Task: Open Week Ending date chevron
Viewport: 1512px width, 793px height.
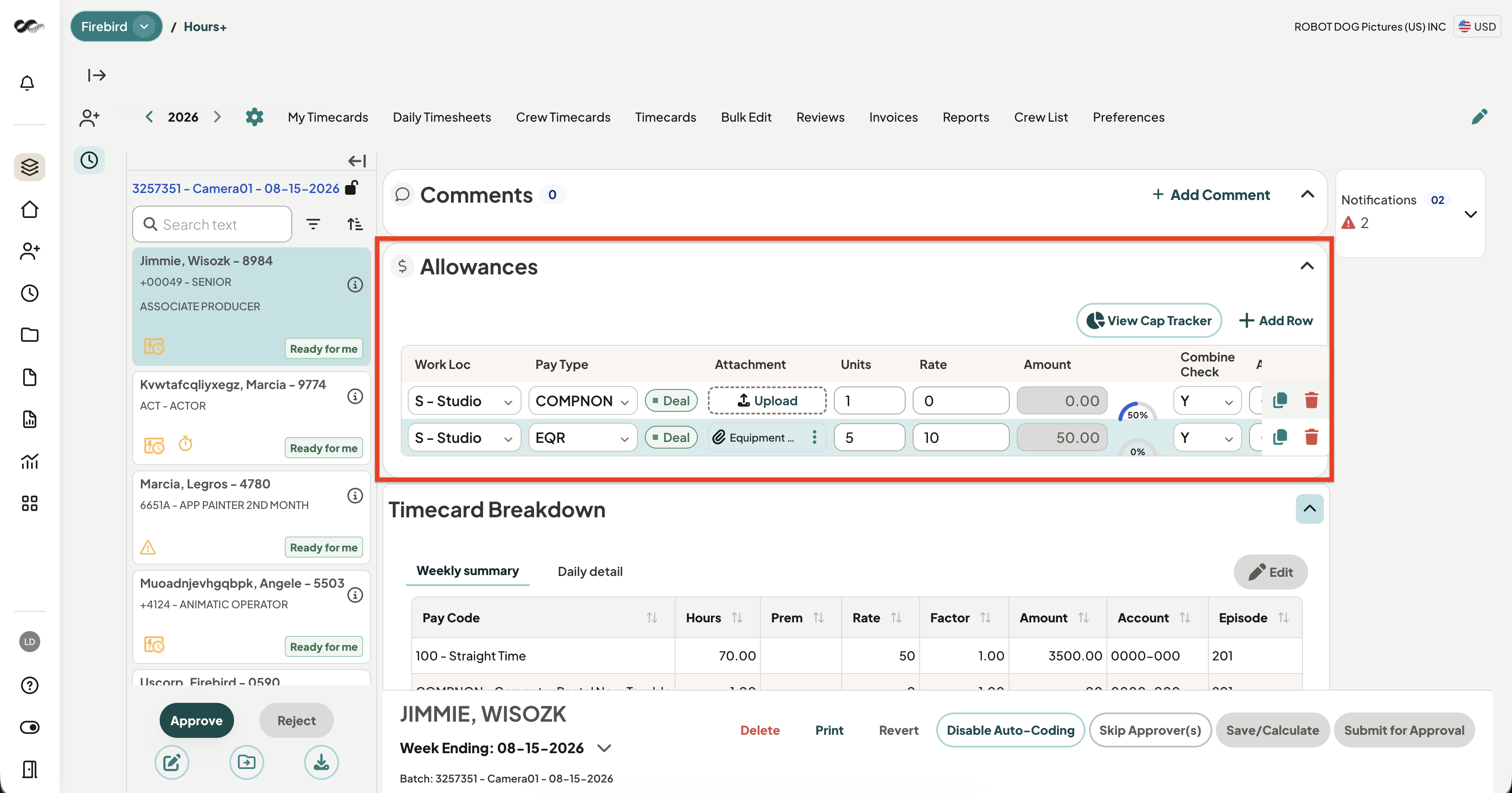Action: click(604, 748)
